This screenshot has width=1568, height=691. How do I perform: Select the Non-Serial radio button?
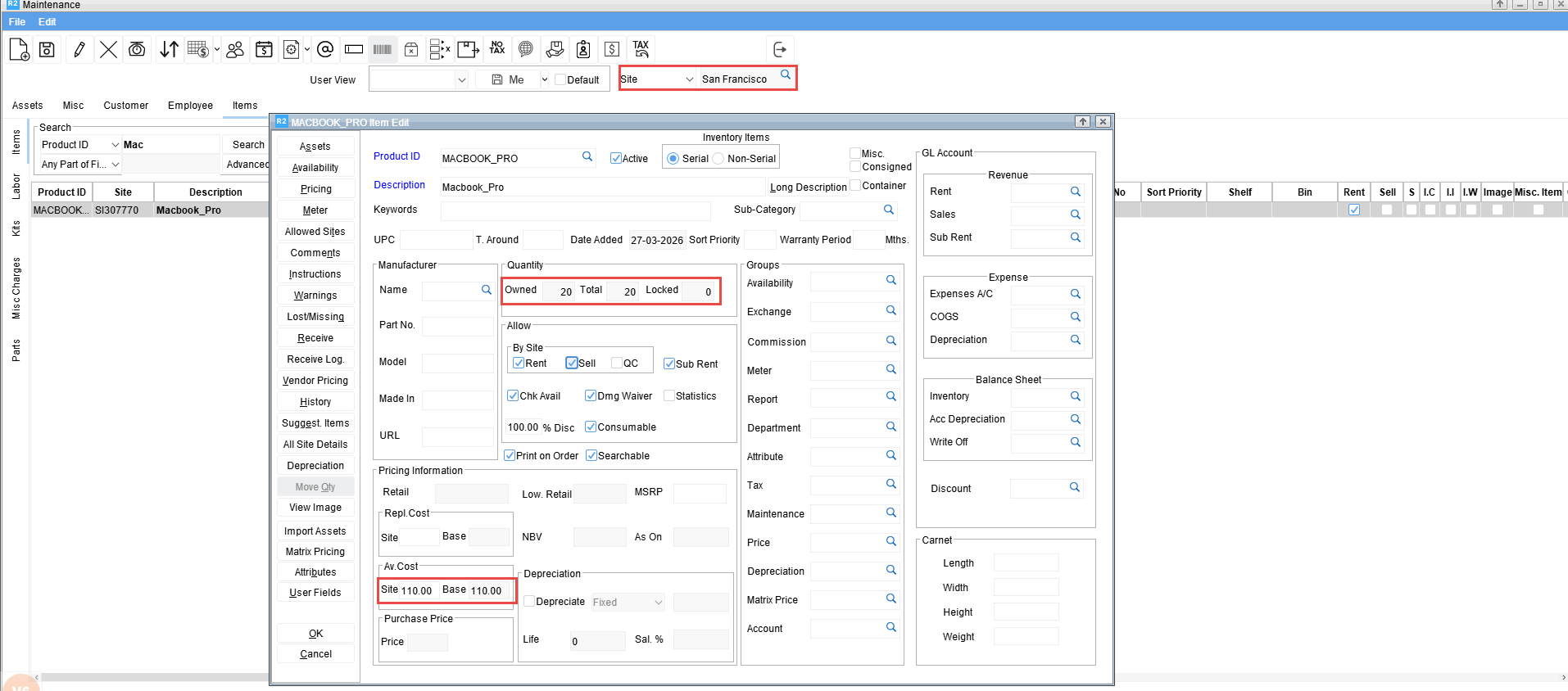tap(718, 159)
